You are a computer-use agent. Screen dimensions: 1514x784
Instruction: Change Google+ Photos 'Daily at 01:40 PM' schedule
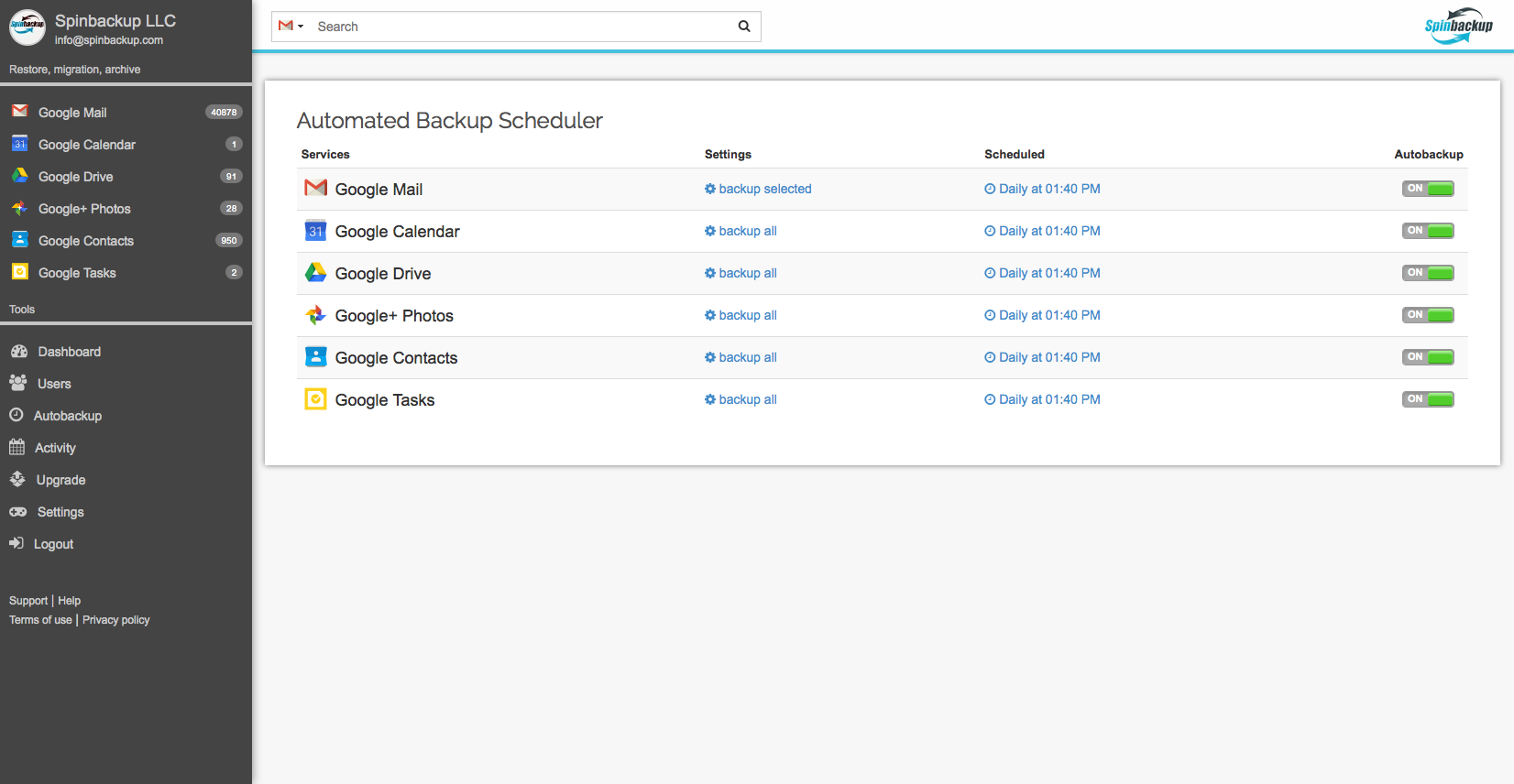tap(1042, 315)
